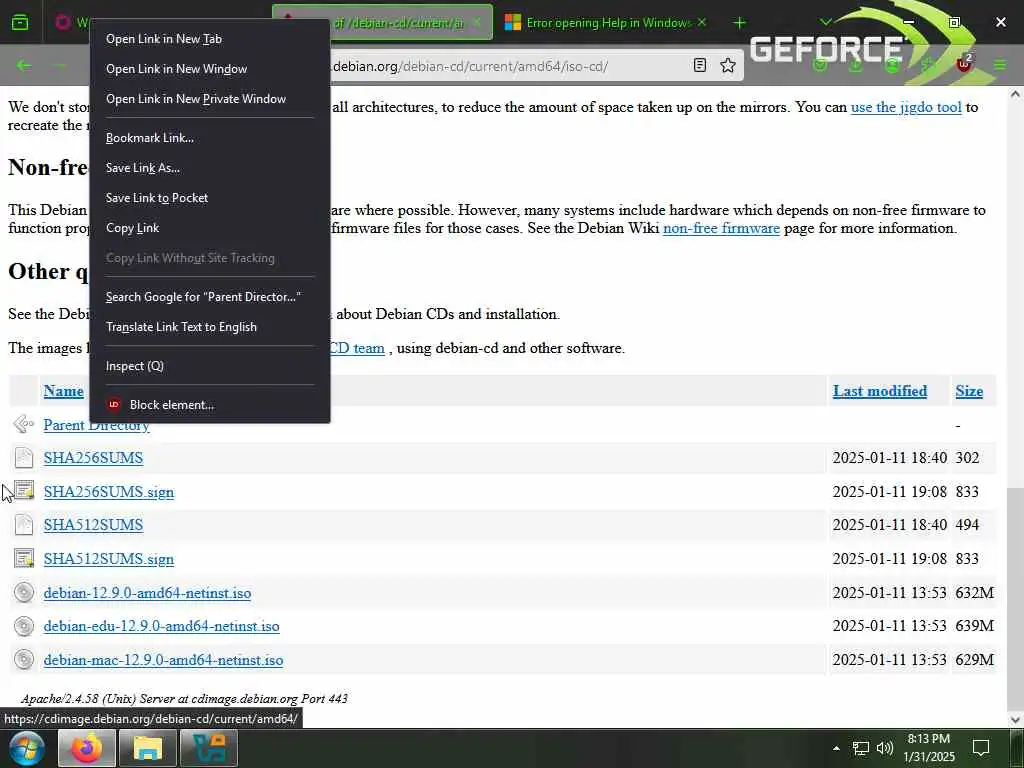Image resolution: width=1024 pixels, height=768 pixels.
Task: Close the Error opening Help tab
Action: coord(702,23)
